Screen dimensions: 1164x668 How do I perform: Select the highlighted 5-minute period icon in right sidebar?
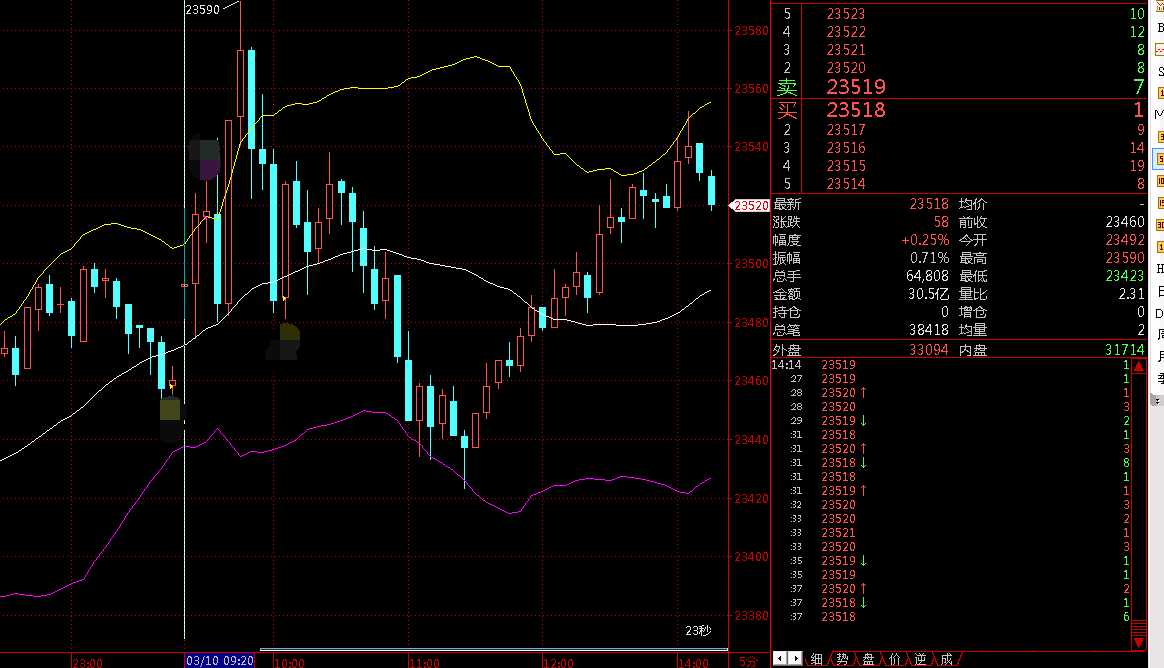(x=1160, y=159)
